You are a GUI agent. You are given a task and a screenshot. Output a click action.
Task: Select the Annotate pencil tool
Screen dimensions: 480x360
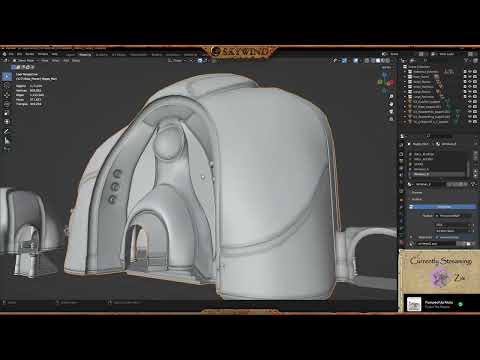pos(7,131)
